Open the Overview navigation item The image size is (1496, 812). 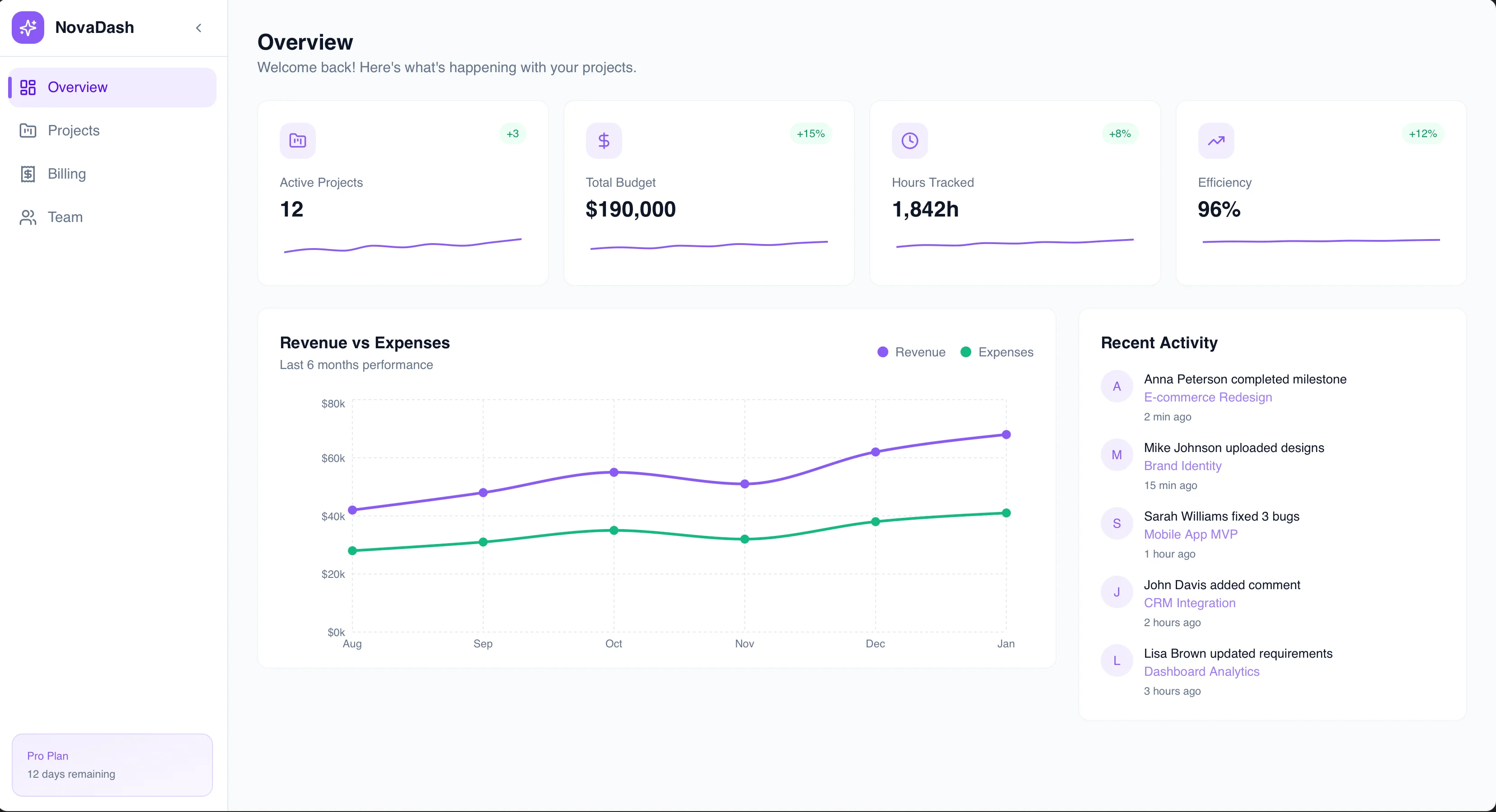[x=77, y=87]
